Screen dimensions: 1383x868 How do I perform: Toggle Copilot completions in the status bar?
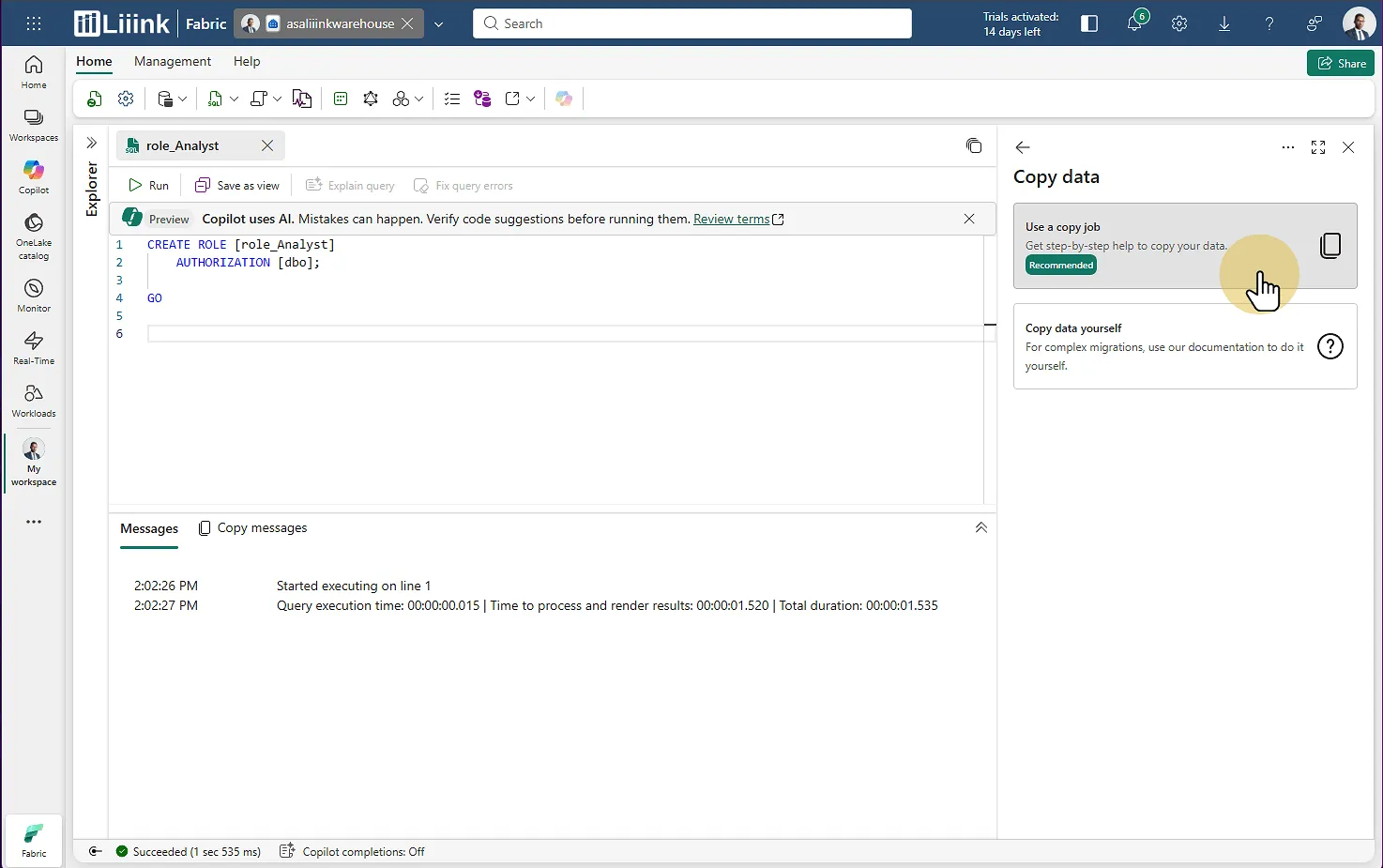[353, 851]
